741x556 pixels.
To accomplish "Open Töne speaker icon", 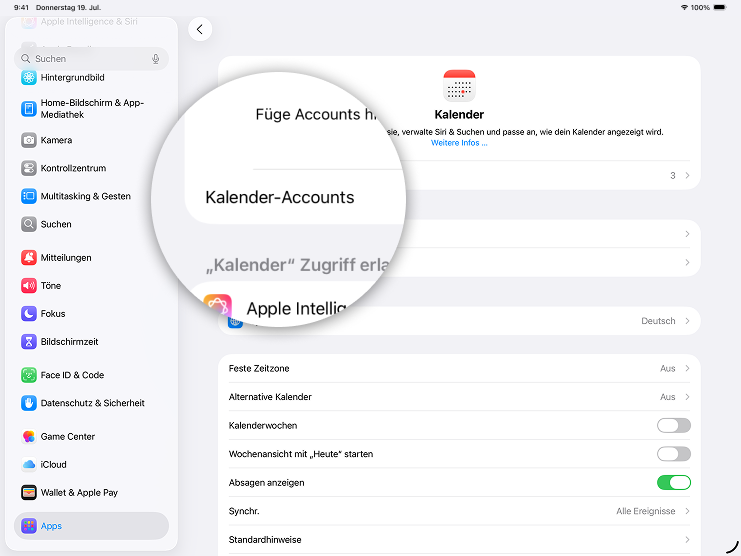I will 29,285.
